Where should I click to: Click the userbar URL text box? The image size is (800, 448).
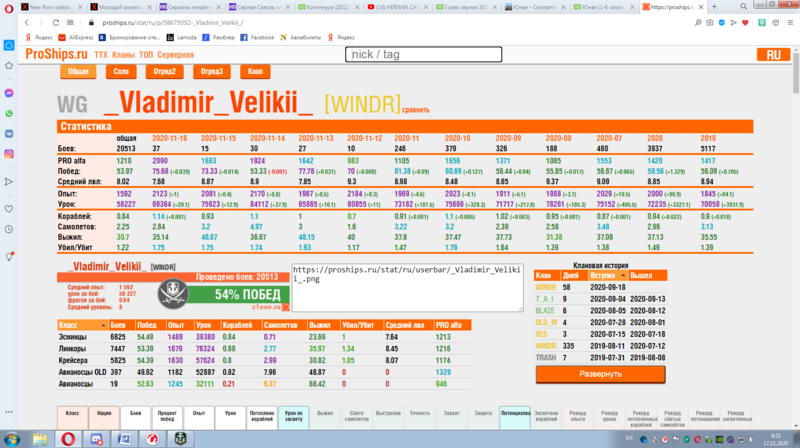coord(407,287)
